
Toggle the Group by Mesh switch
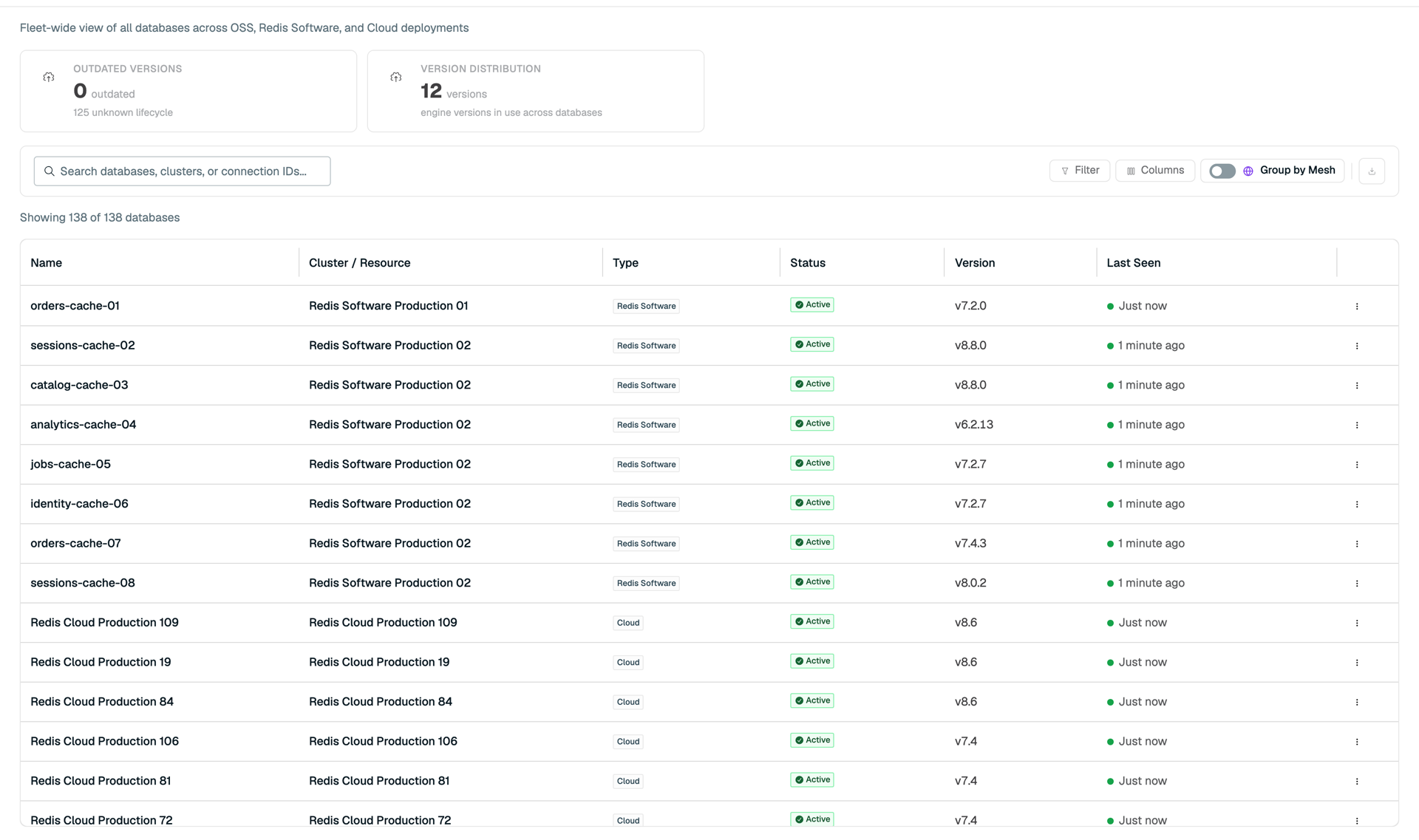[1222, 171]
